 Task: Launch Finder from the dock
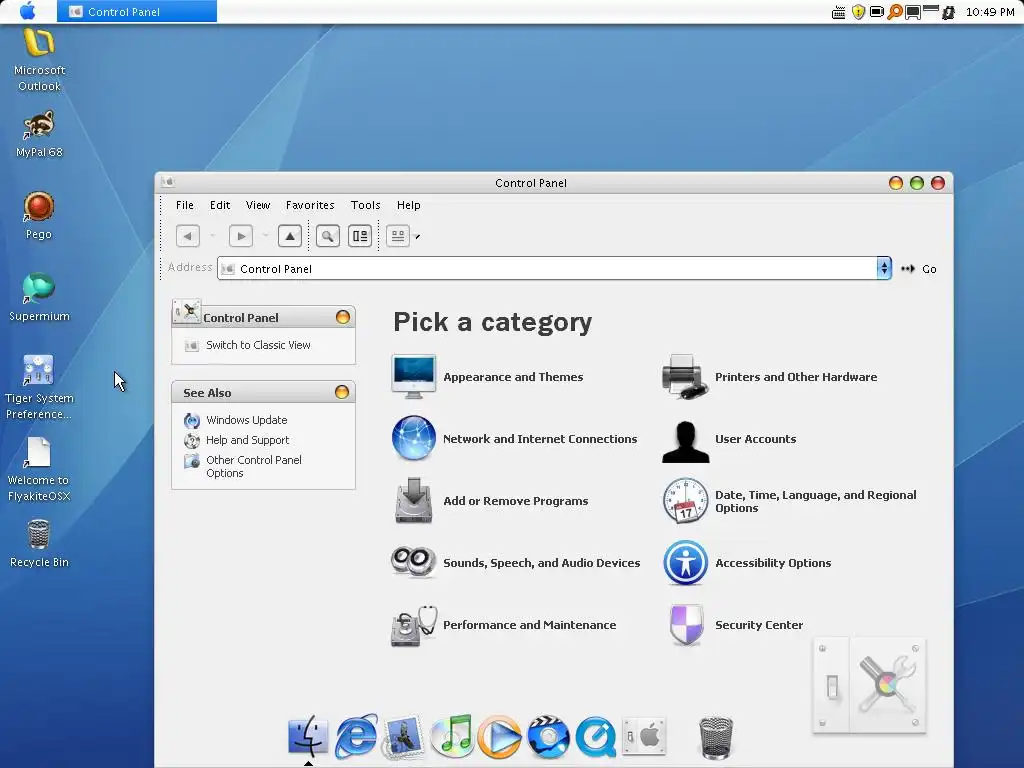click(308, 736)
